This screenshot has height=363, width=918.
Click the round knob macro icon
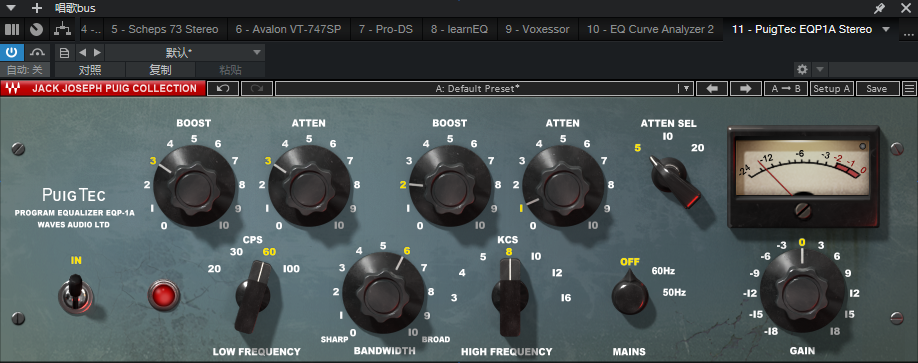(36, 29)
